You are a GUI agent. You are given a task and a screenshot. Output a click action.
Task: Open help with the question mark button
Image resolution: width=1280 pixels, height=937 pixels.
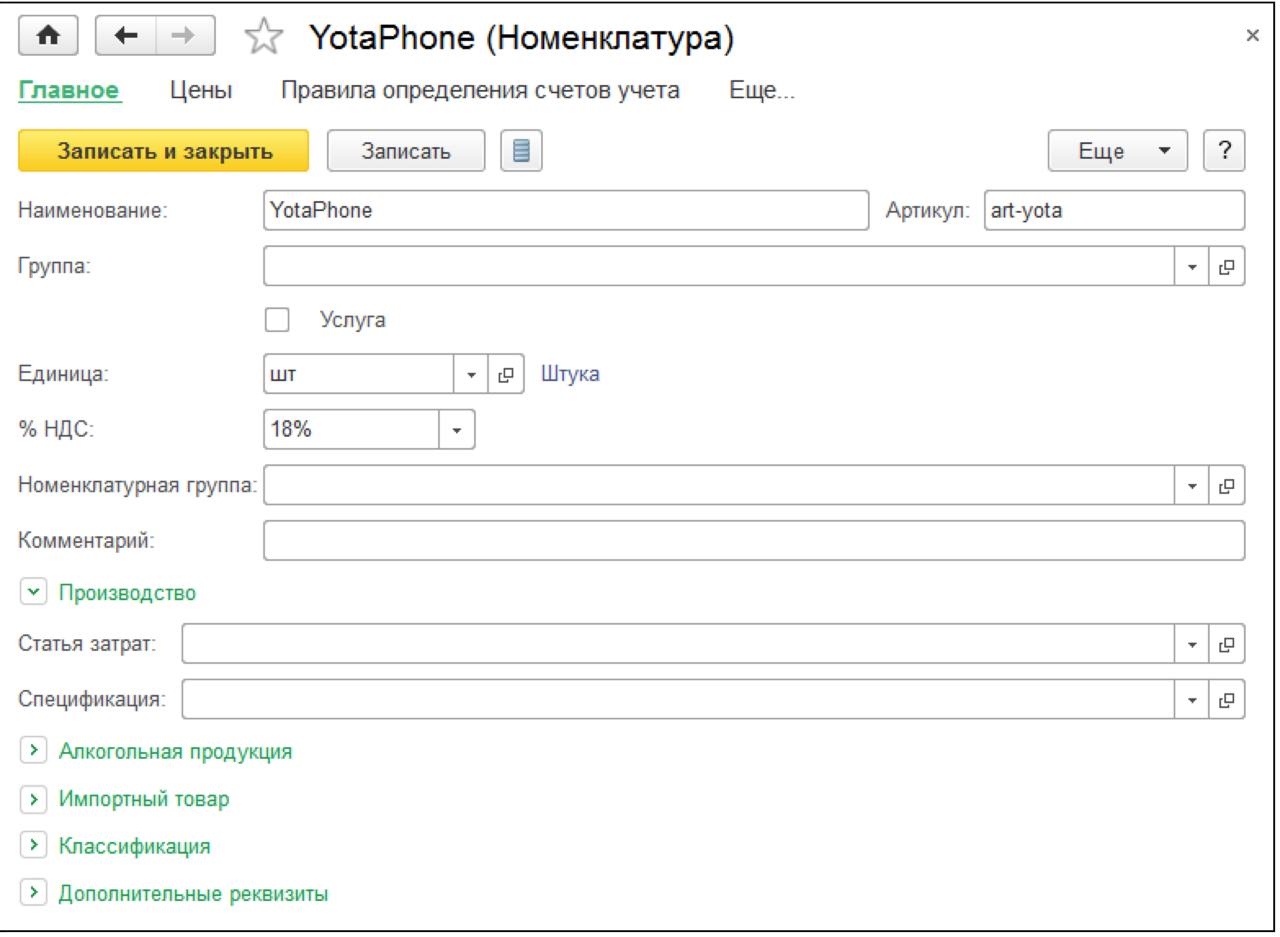[1224, 151]
